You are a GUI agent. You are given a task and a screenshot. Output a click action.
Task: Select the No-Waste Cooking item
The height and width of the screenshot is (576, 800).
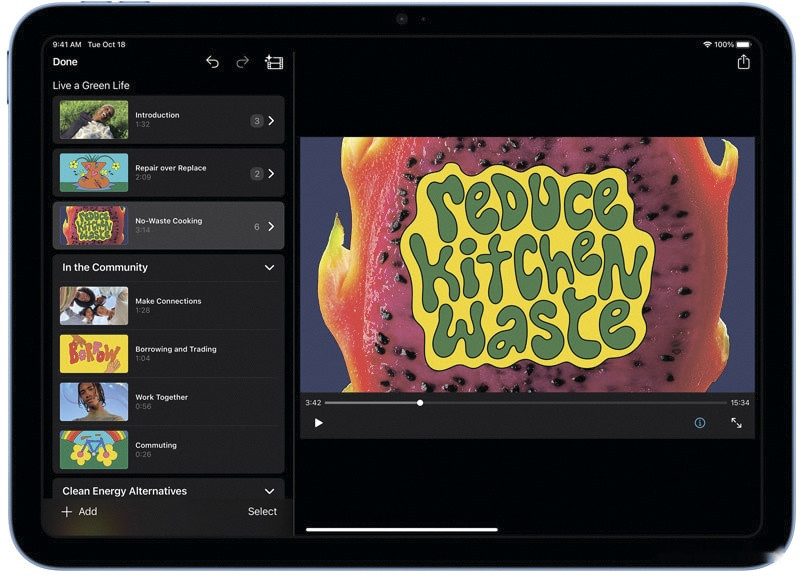coord(168,226)
